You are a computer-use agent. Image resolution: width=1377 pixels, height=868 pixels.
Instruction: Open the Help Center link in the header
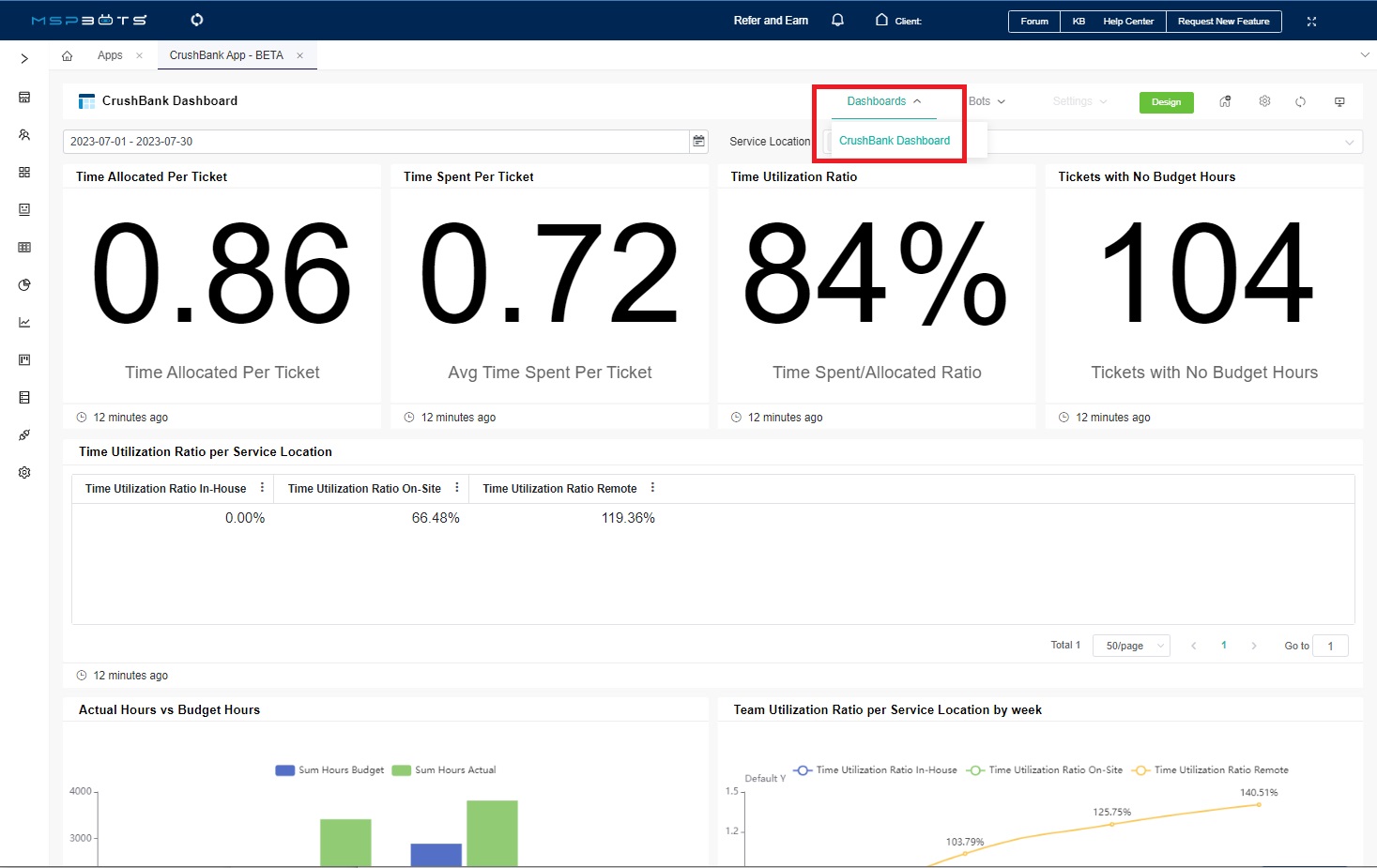1127,20
